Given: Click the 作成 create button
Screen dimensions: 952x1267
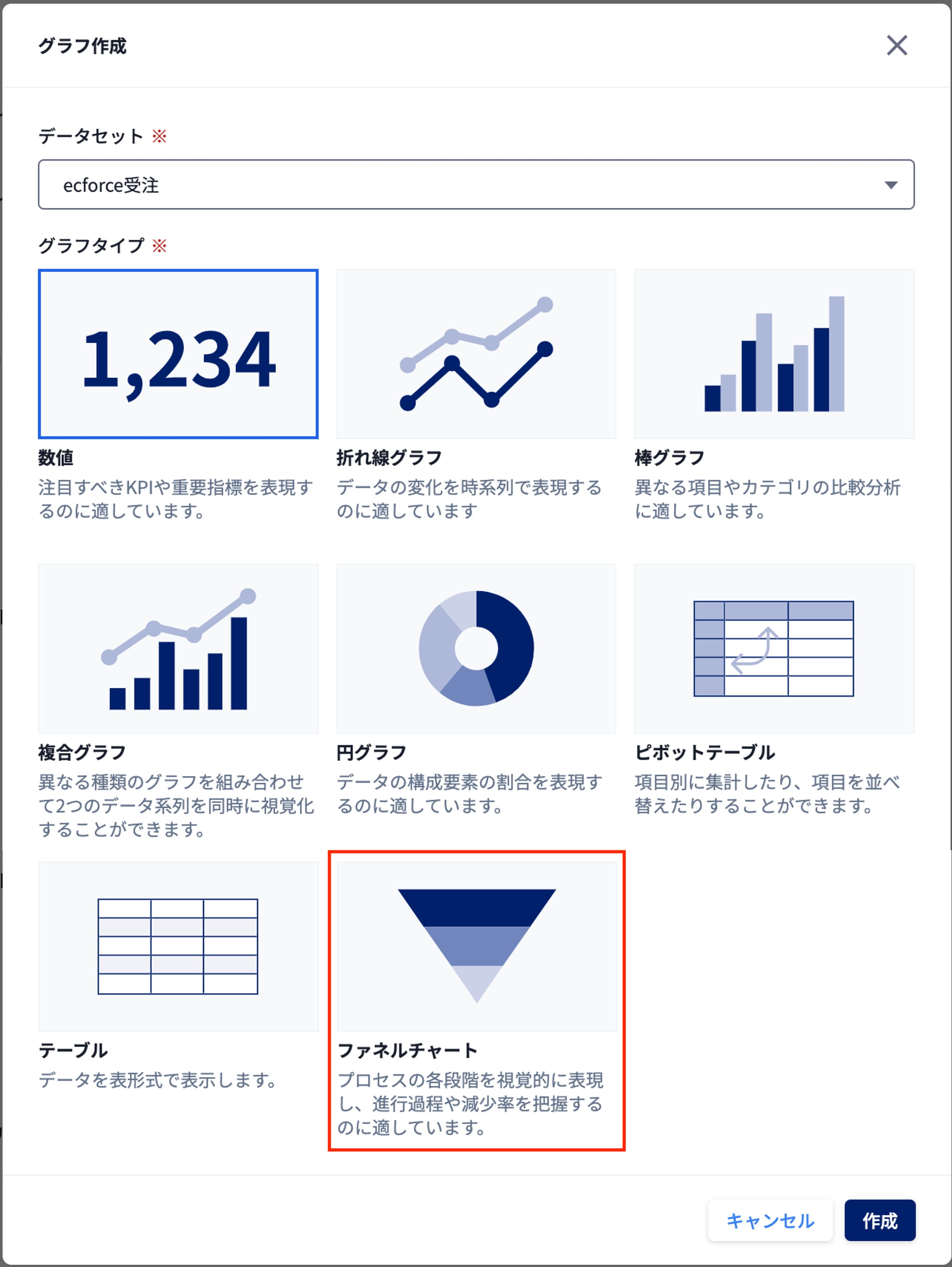Looking at the screenshot, I should (x=880, y=1220).
